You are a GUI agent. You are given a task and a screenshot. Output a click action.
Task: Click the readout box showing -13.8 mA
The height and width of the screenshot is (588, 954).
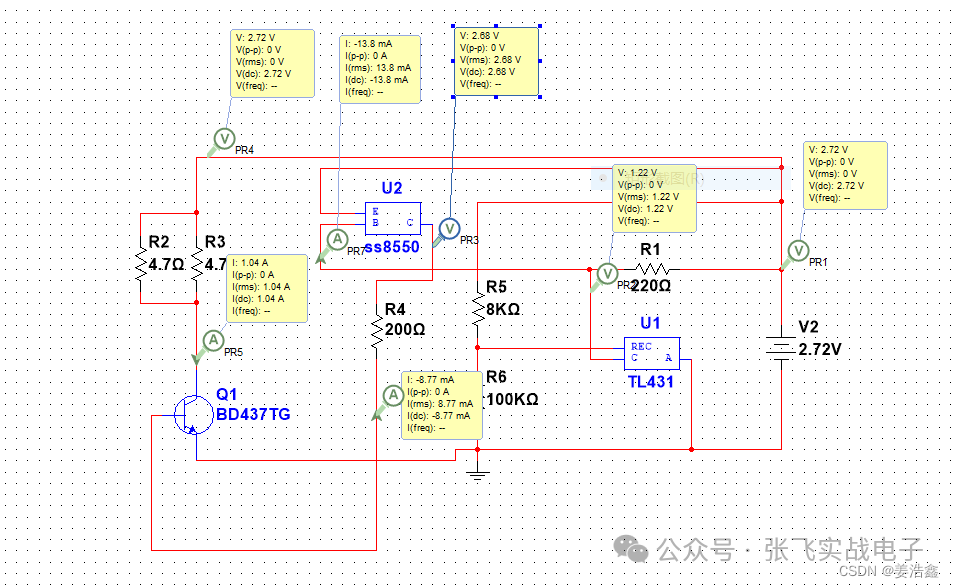pos(380,69)
